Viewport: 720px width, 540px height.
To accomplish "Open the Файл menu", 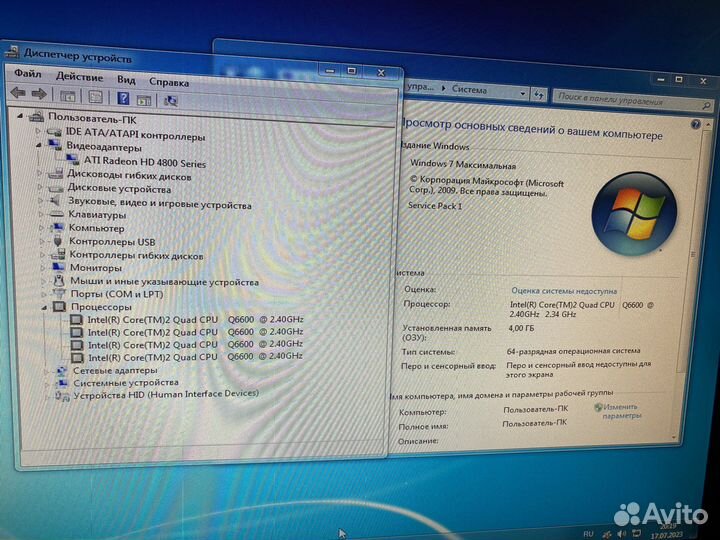I will point(28,73).
